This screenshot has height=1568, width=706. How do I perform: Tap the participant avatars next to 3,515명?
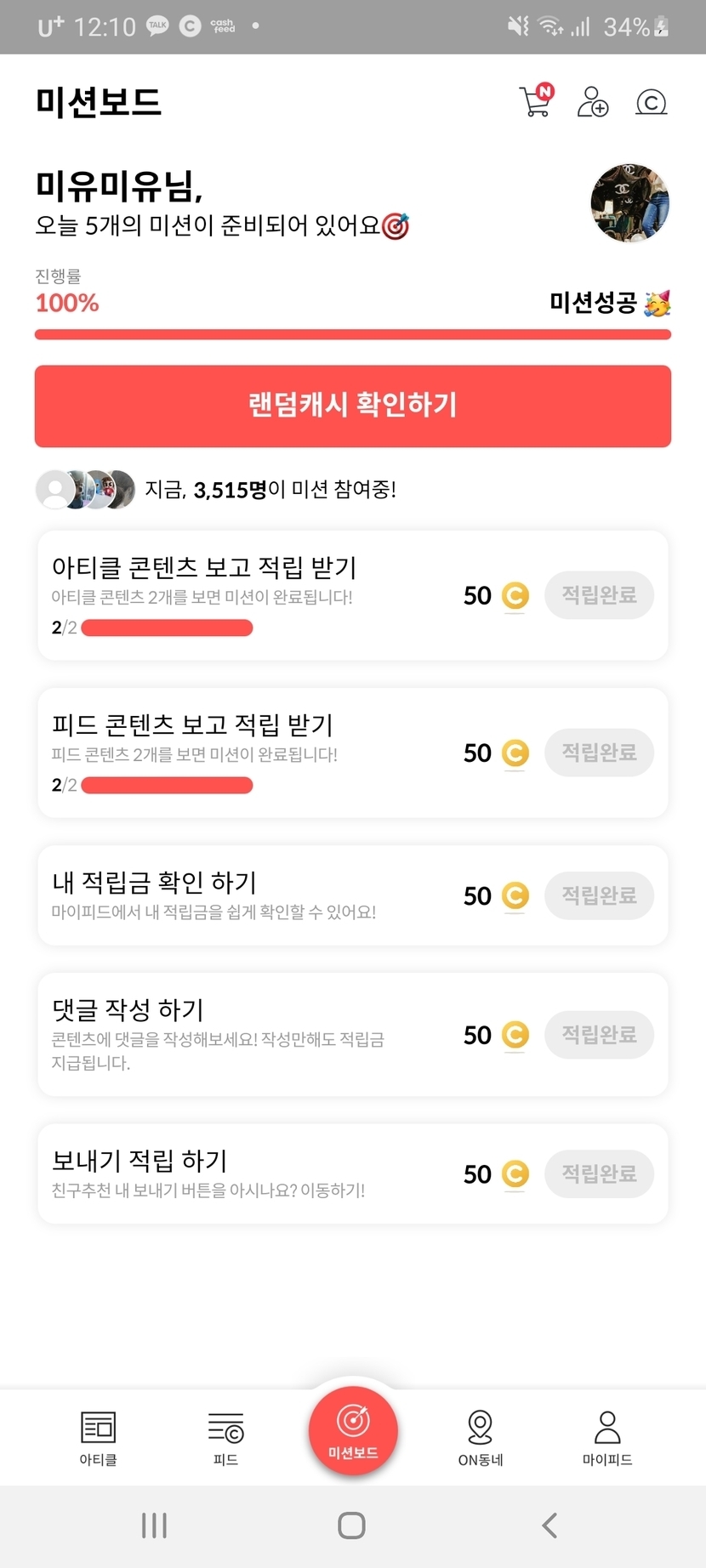85,490
